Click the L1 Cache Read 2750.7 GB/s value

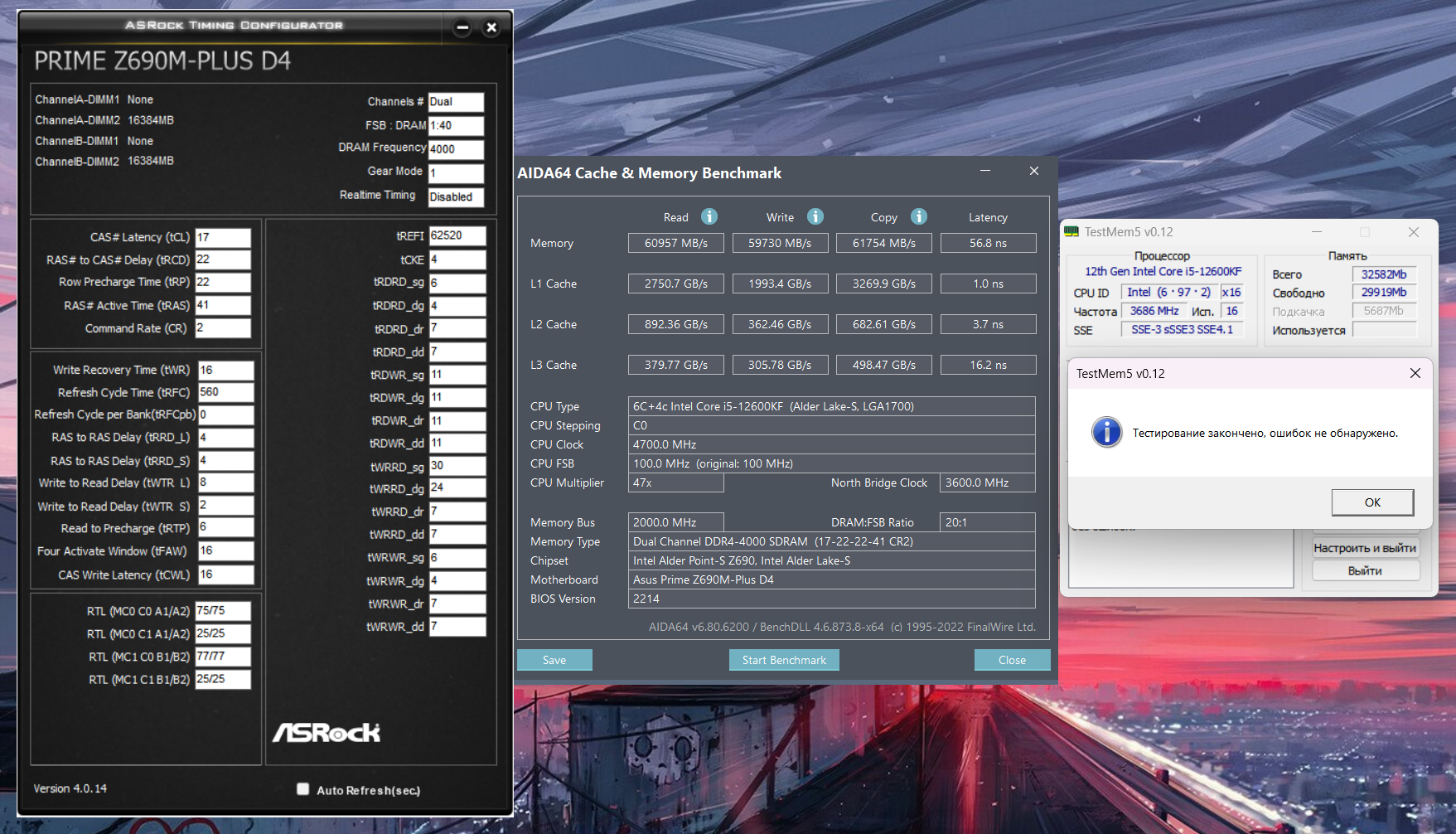(676, 284)
